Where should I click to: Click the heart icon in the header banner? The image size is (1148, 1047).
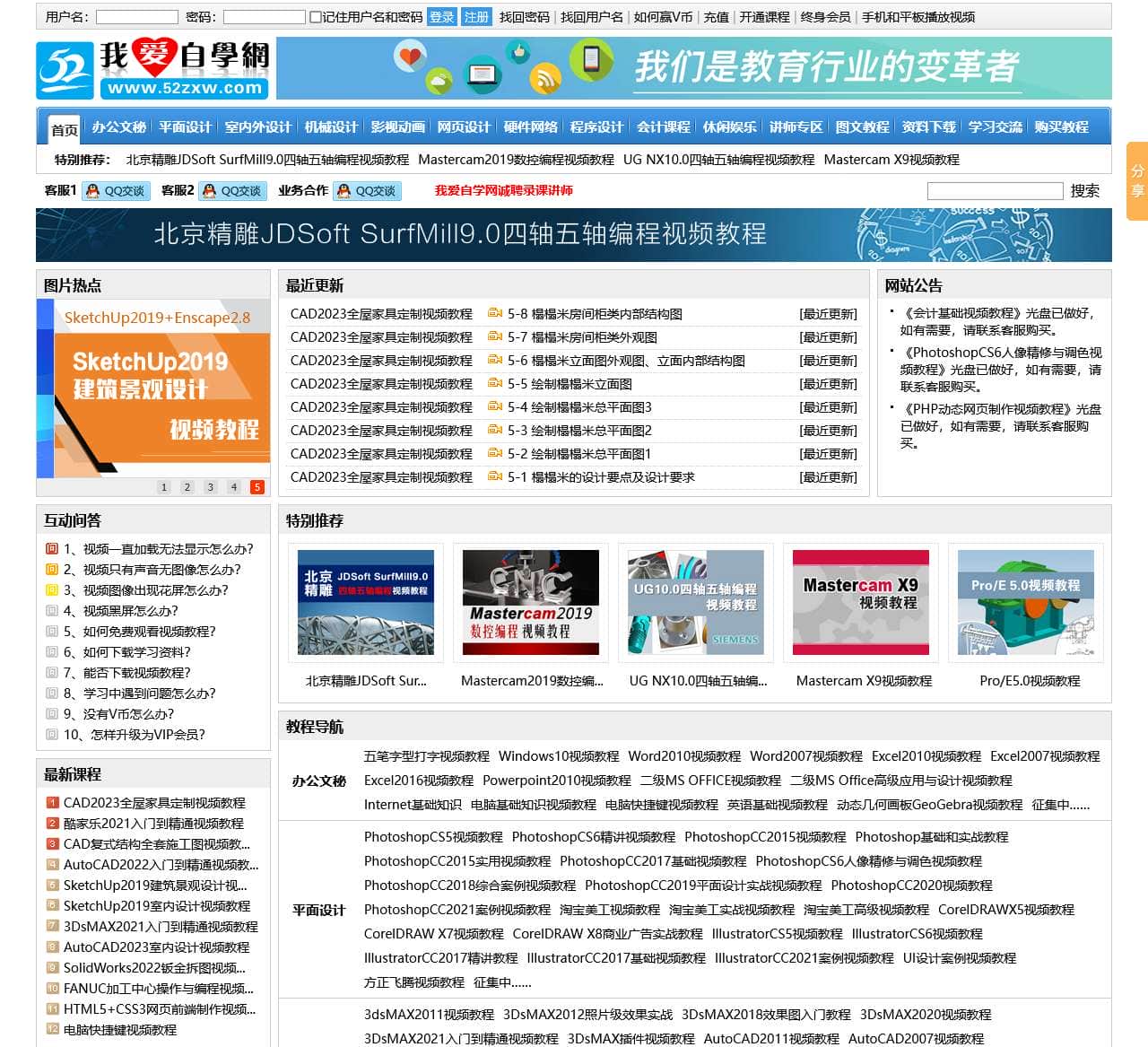408,56
